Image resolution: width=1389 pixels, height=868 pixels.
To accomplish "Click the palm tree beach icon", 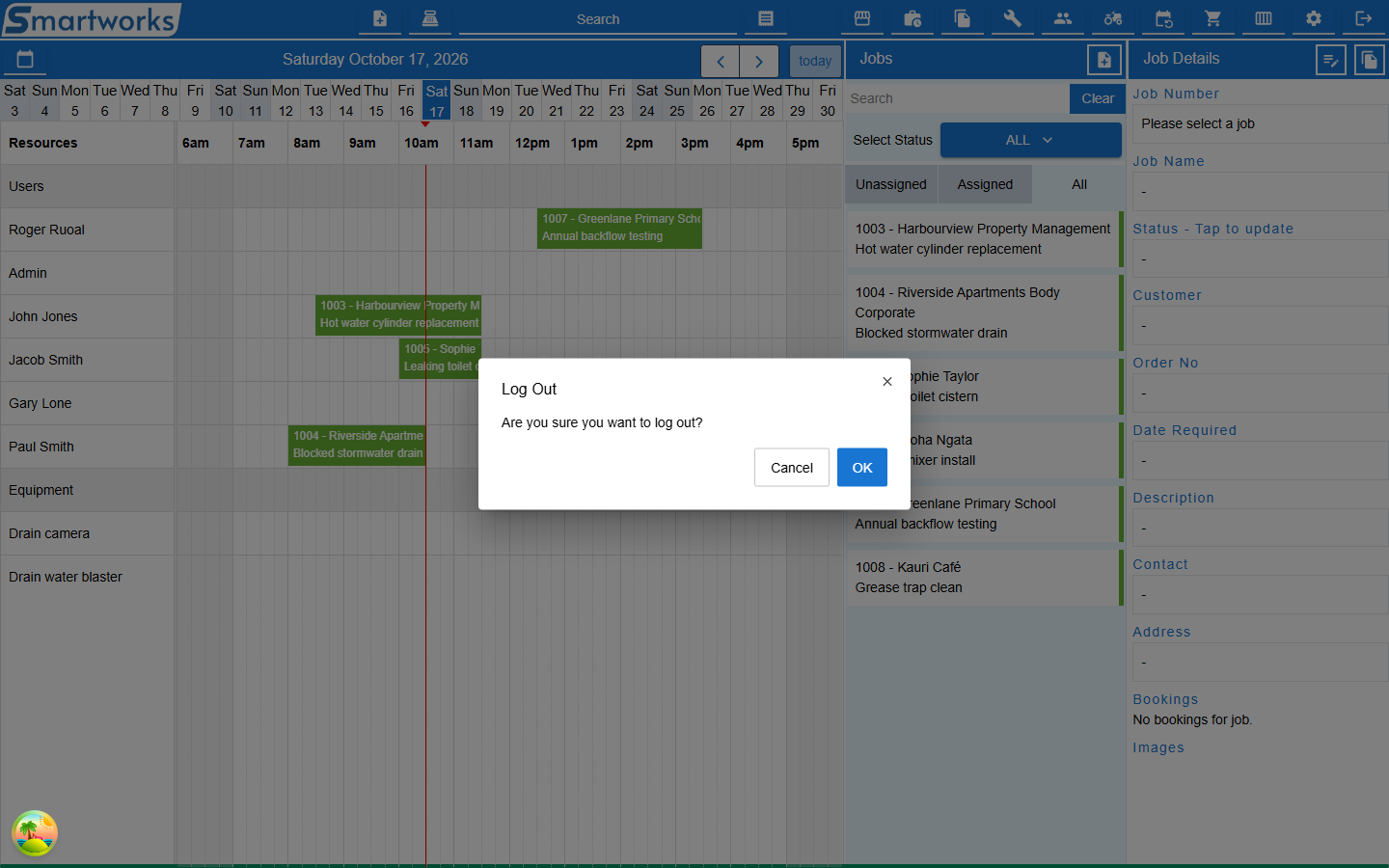I will 35,833.
